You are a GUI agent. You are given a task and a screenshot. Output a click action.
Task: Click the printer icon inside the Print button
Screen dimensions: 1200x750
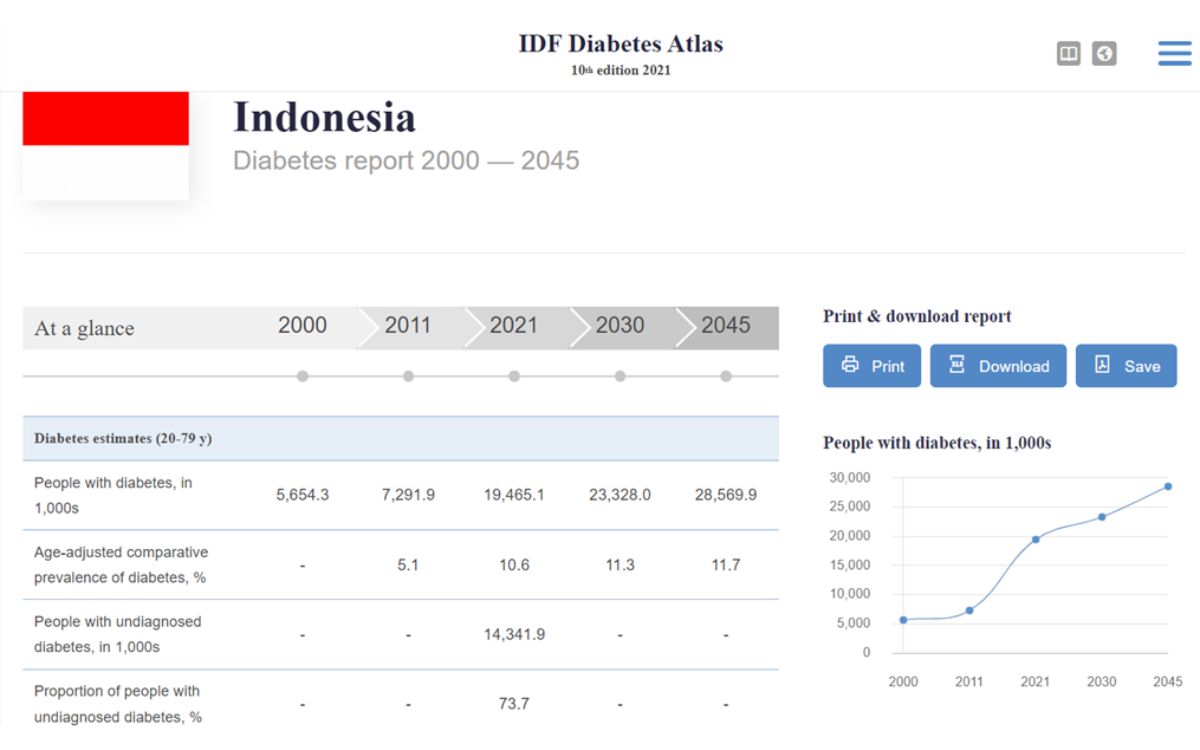pyautogui.click(x=848, y=365)
